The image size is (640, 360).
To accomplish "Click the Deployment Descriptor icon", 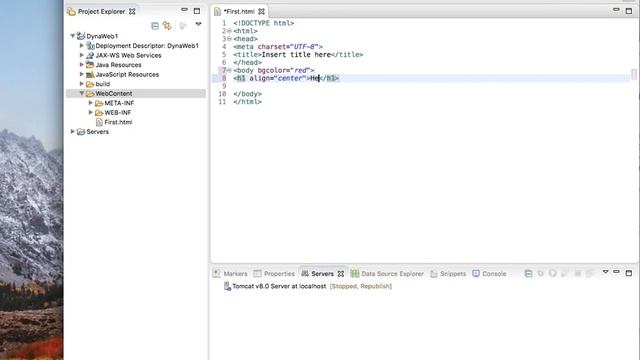I will [90, 46].
